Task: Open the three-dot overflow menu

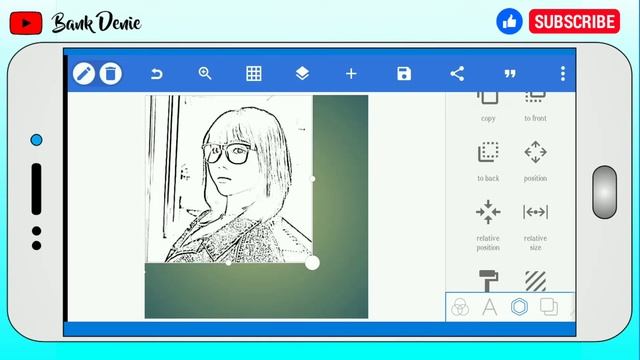Action: click(x=563, y=74)
